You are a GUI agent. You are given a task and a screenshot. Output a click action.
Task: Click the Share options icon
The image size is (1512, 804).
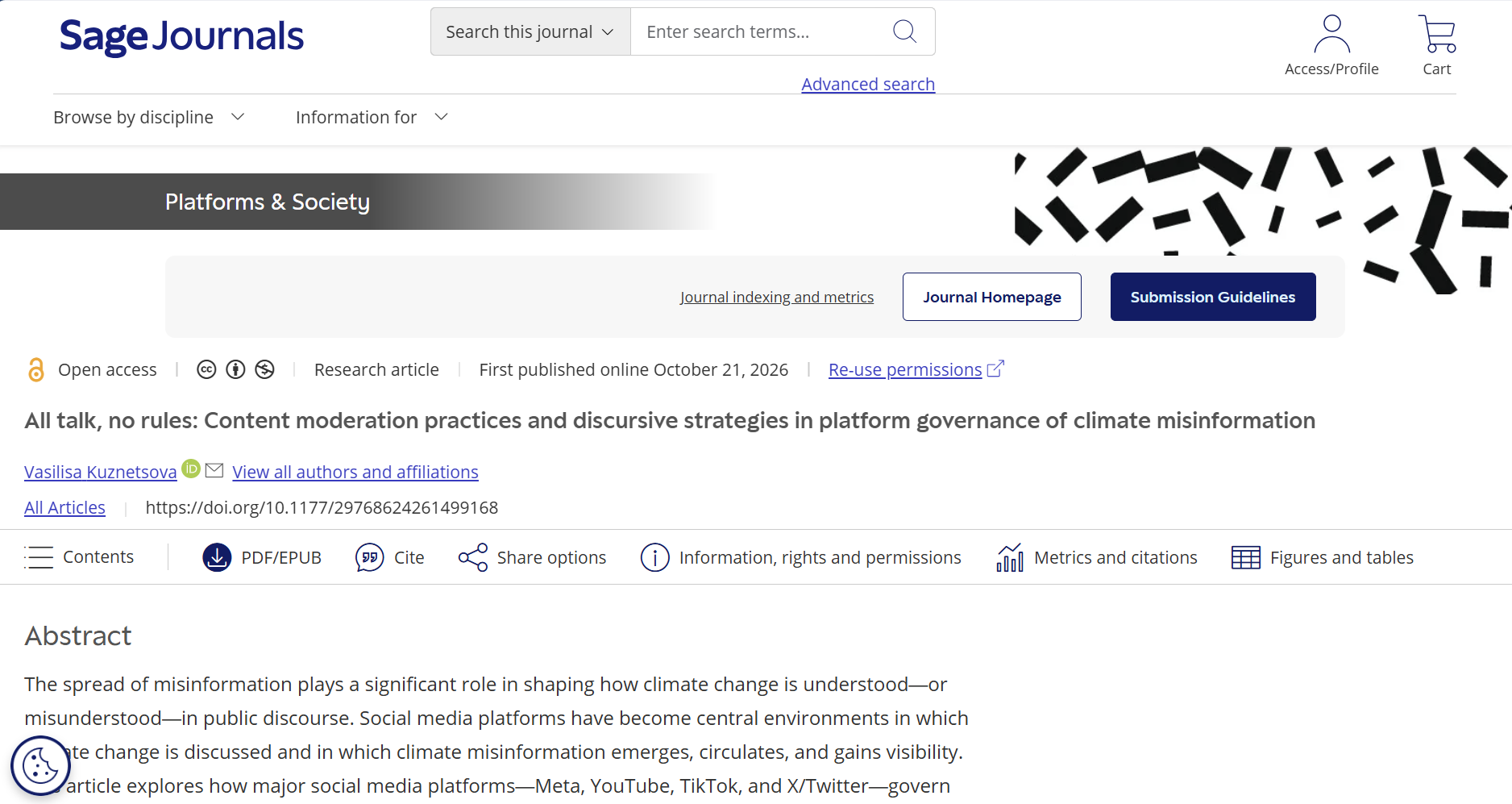pyautogui.click(x=473, y=557)
